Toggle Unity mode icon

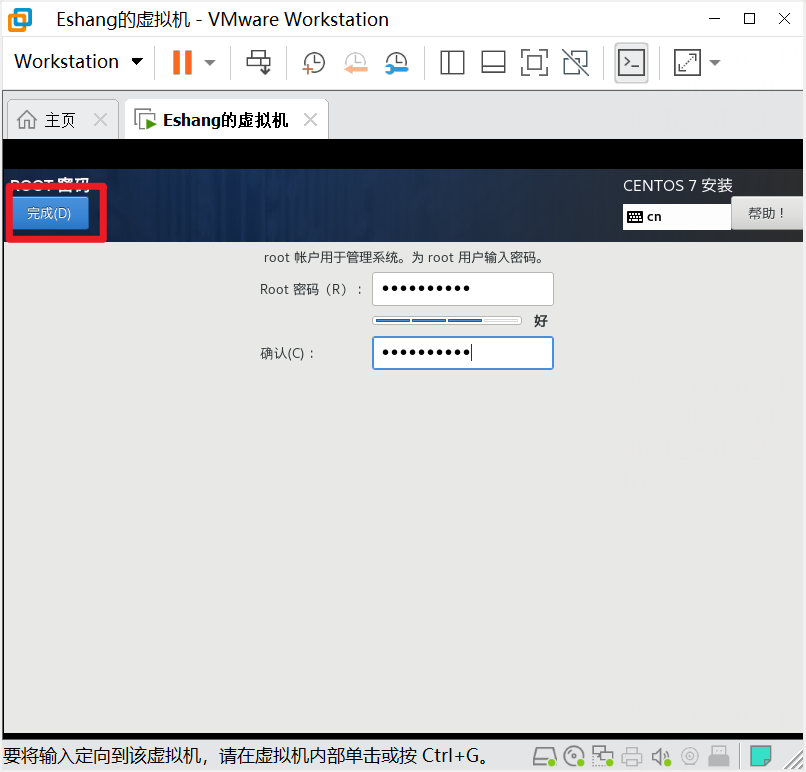click(x=575, y=63)
